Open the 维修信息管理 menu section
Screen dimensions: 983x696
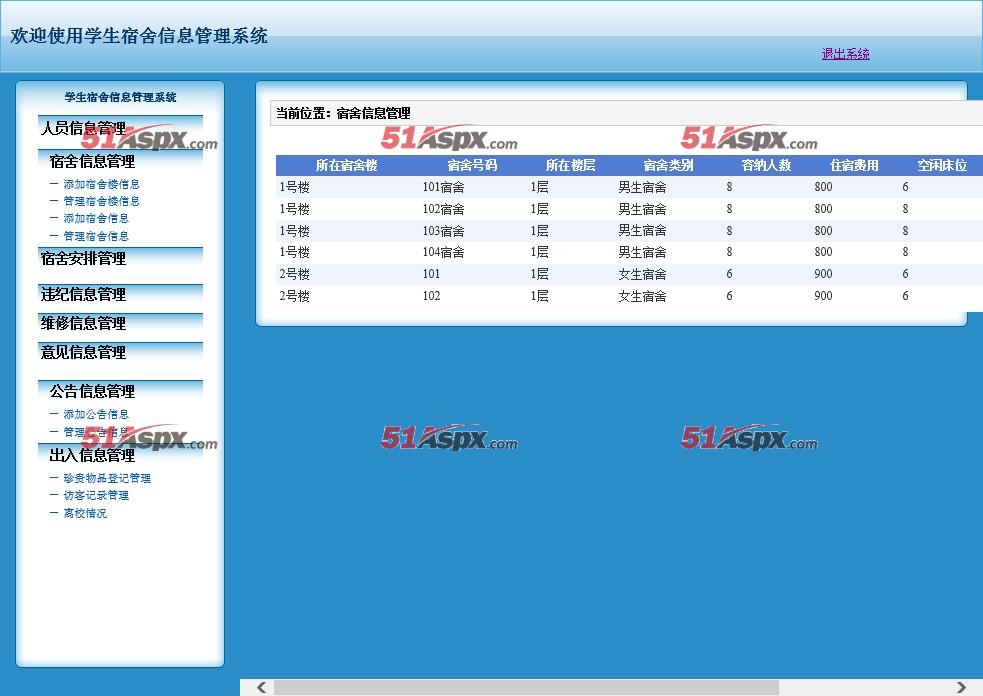pyautogui.click(x=83, y=323)
